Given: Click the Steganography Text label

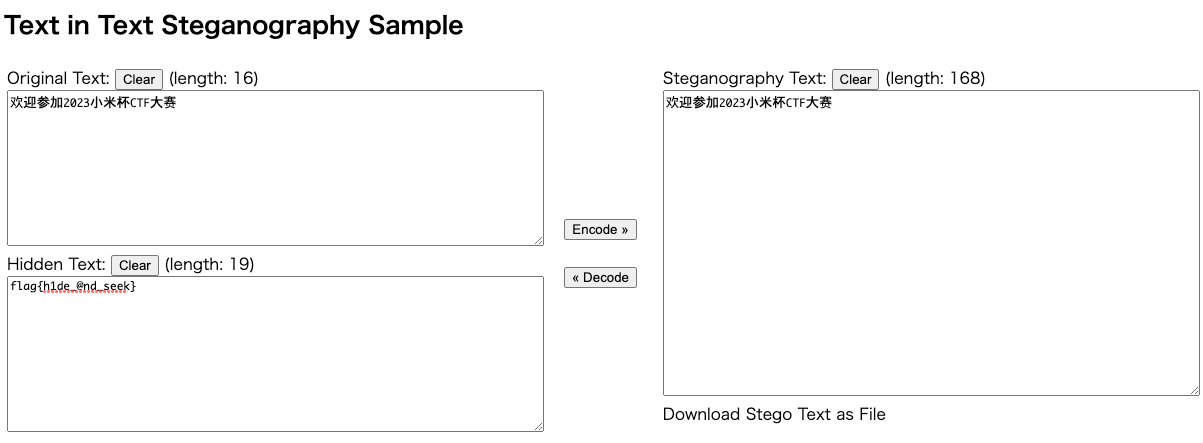Looking at the screenshot, I should tap(745, 78).
